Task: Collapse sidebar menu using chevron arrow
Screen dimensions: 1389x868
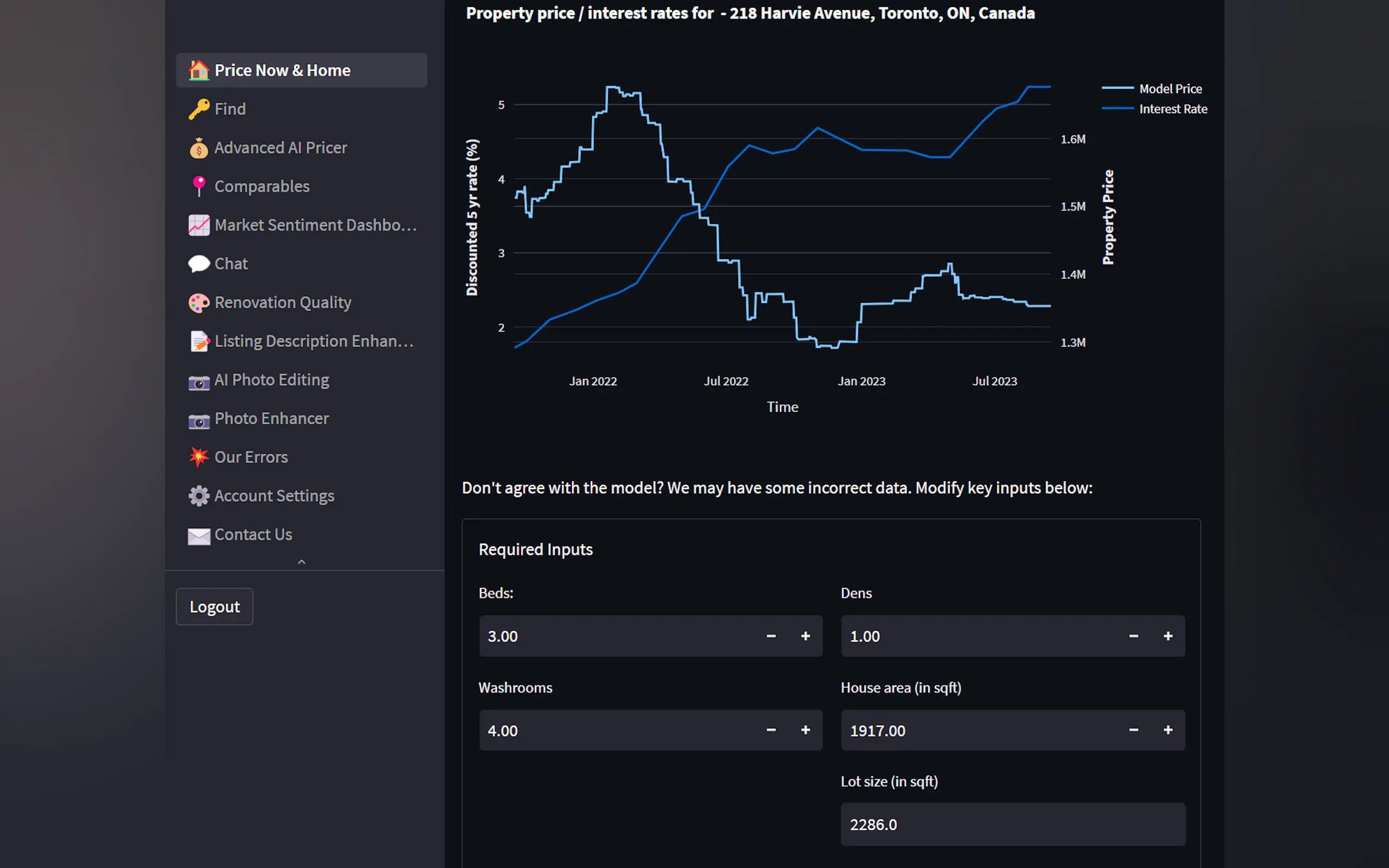Action: click(301, 562)
